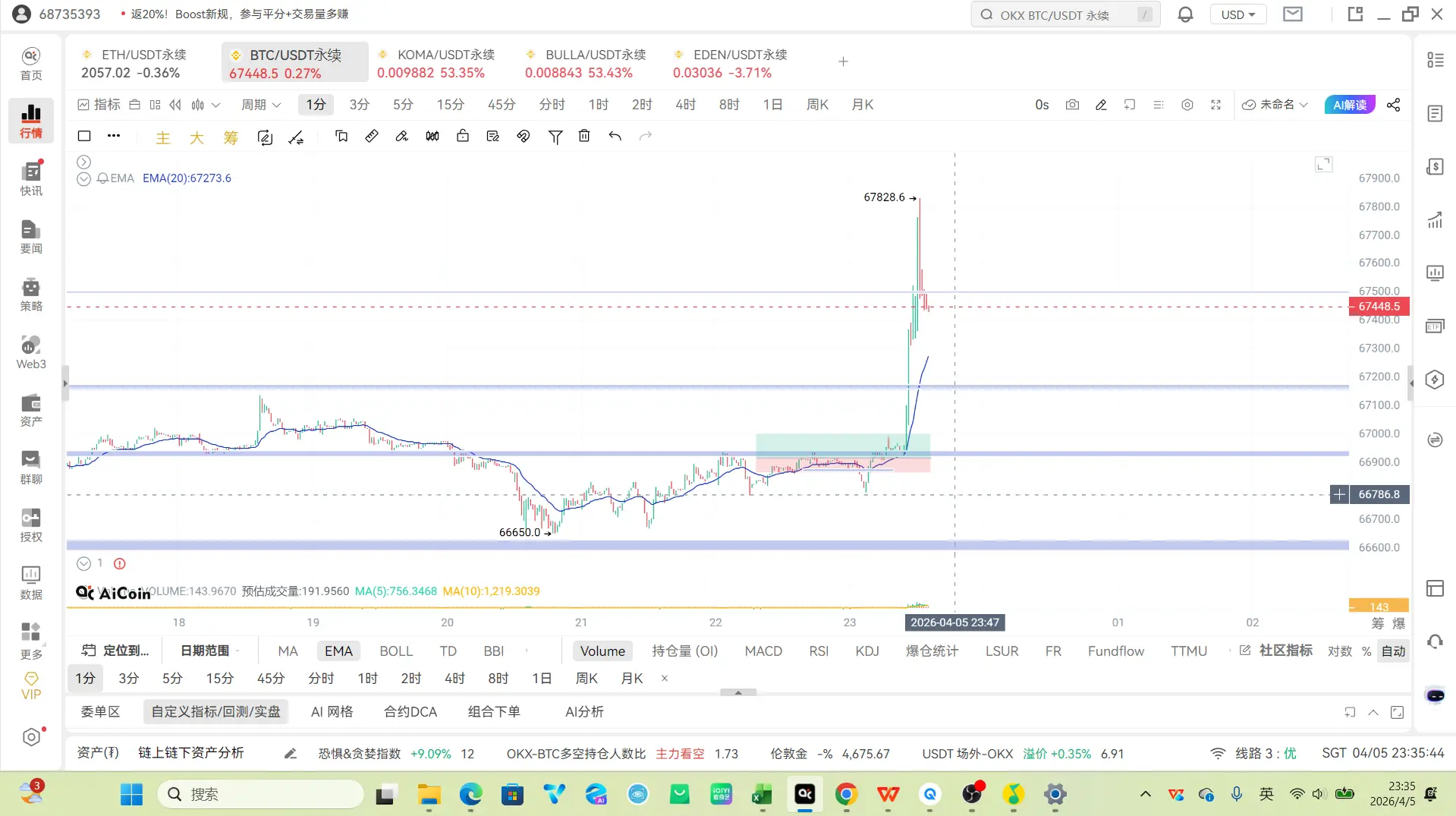
Task: Open the 策略 strategy sidebar icon
Action: tap(31, 294)
